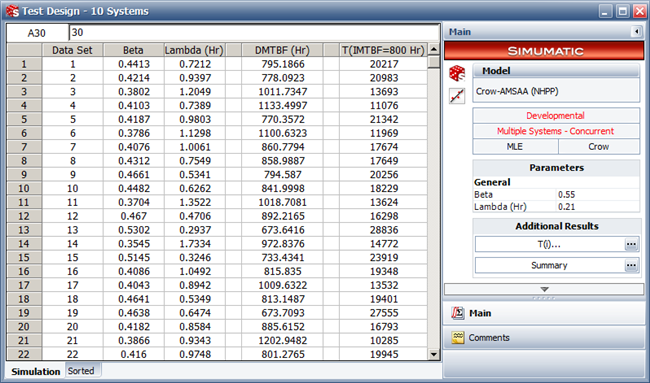Click the scrollbar down arrow
The image size is (650, 383).
[x=434, y=354]
